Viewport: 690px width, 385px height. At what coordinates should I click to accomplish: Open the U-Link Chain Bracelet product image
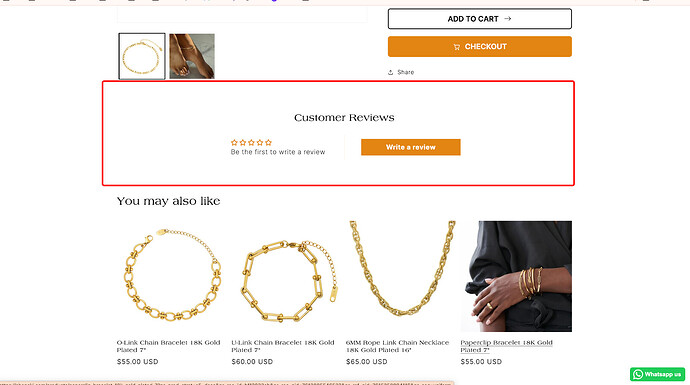(x=286, y=276)
